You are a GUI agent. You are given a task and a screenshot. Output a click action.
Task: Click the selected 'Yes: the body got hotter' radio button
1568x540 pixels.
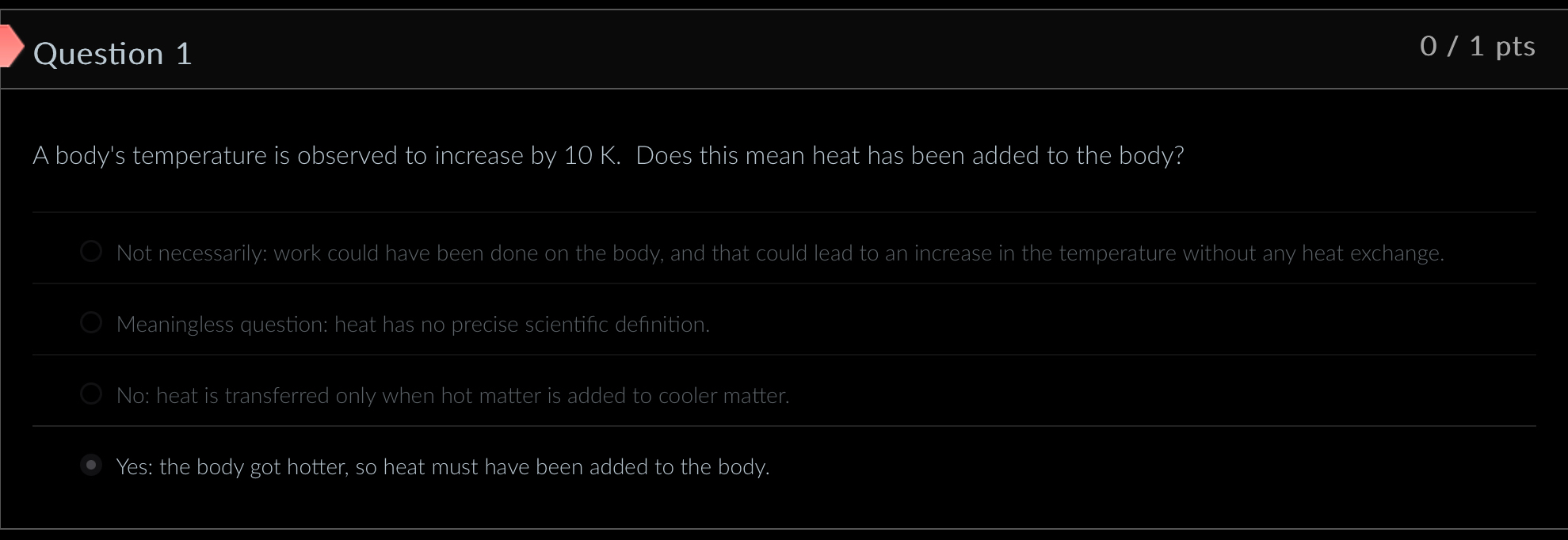click(91, 466)
